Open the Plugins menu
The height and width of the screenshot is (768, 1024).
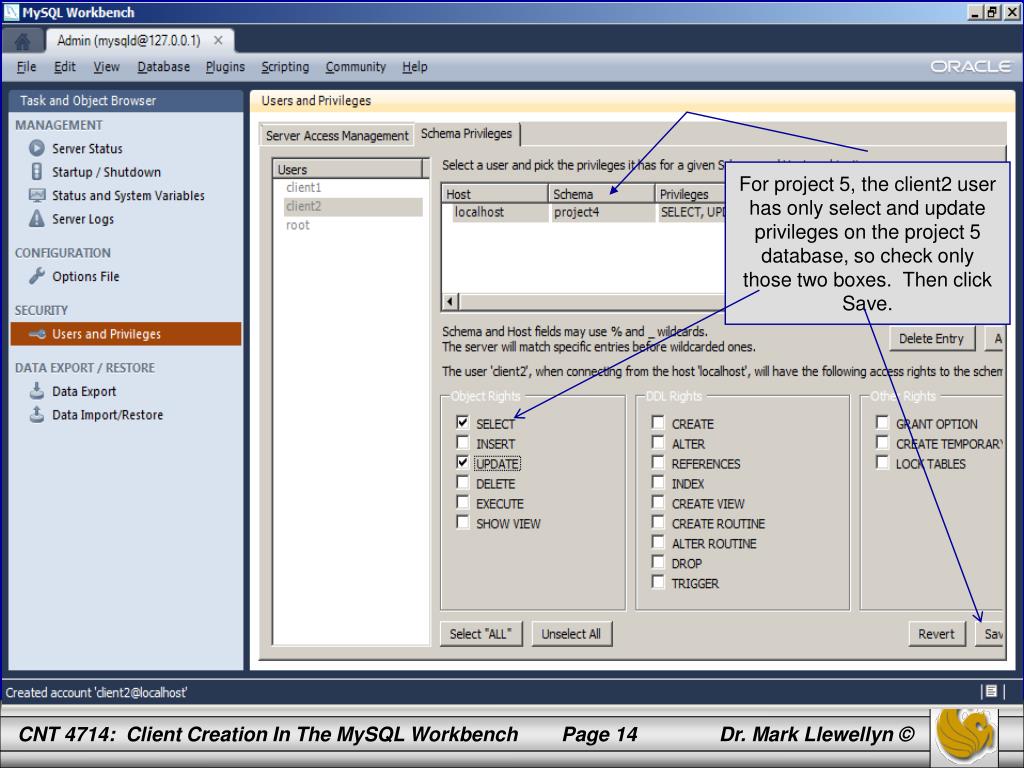225,67
